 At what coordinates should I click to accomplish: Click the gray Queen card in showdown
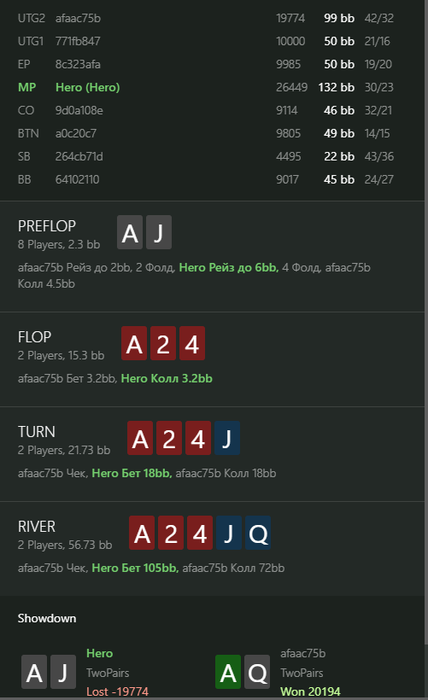click(257, 672)
